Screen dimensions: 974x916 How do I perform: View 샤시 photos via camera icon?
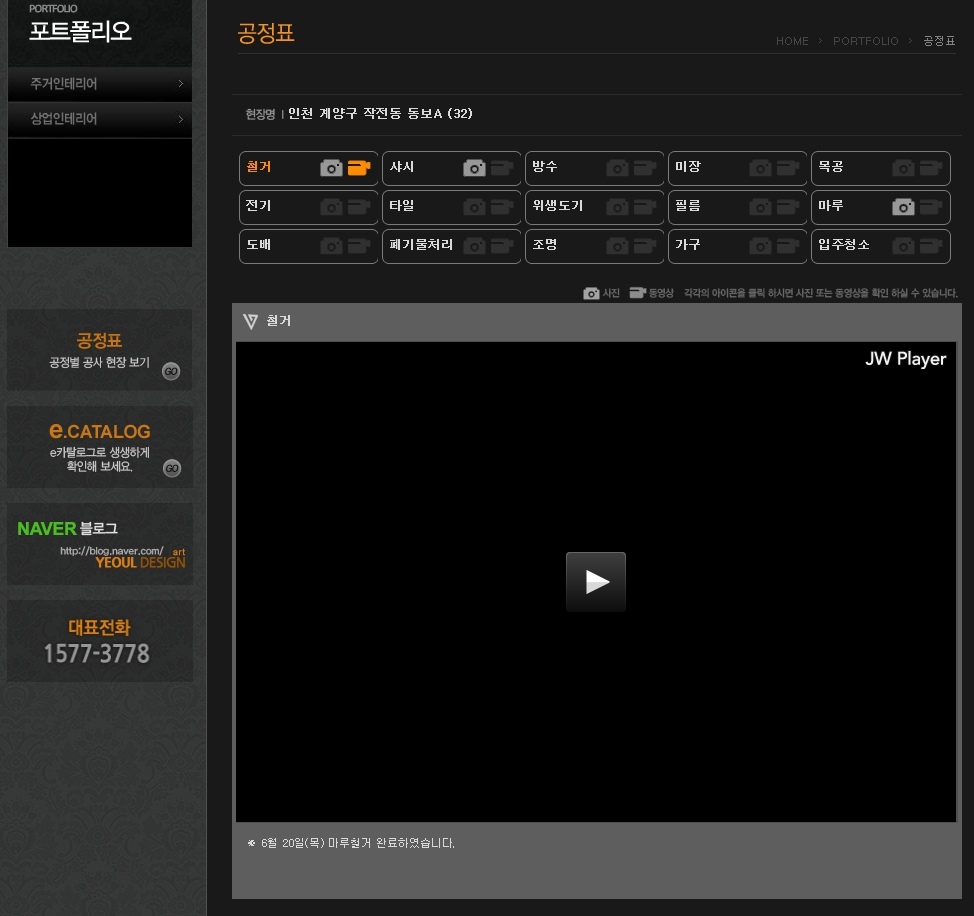(x=474, y=168)
